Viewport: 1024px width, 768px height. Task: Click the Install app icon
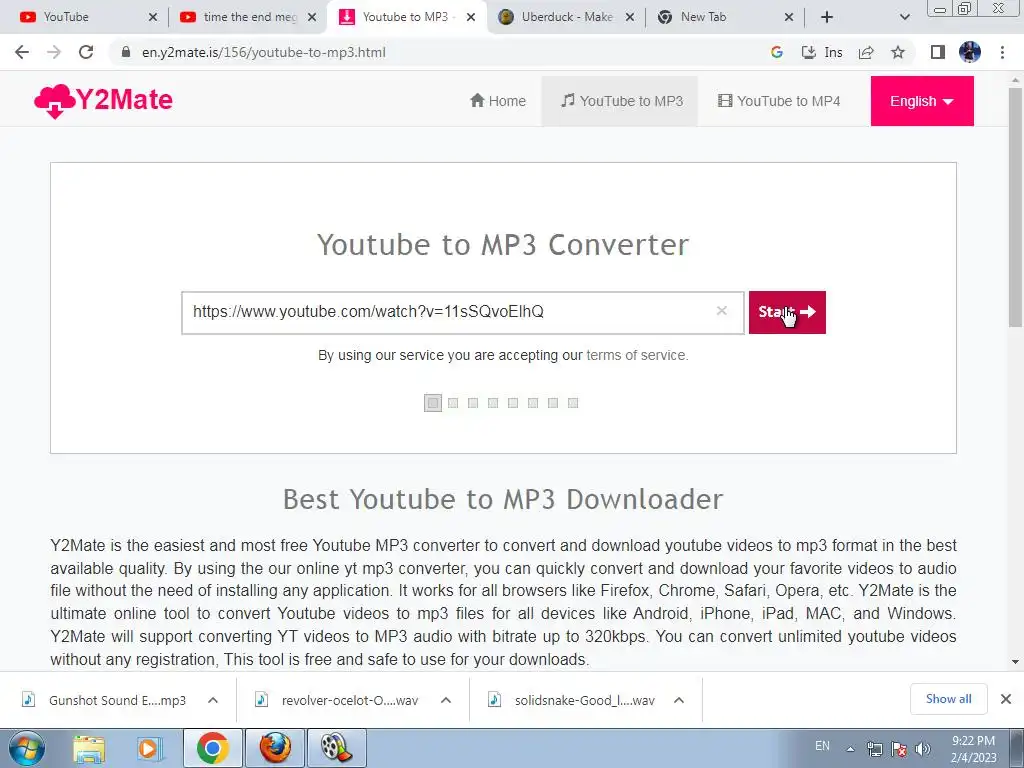pos(822,52)
